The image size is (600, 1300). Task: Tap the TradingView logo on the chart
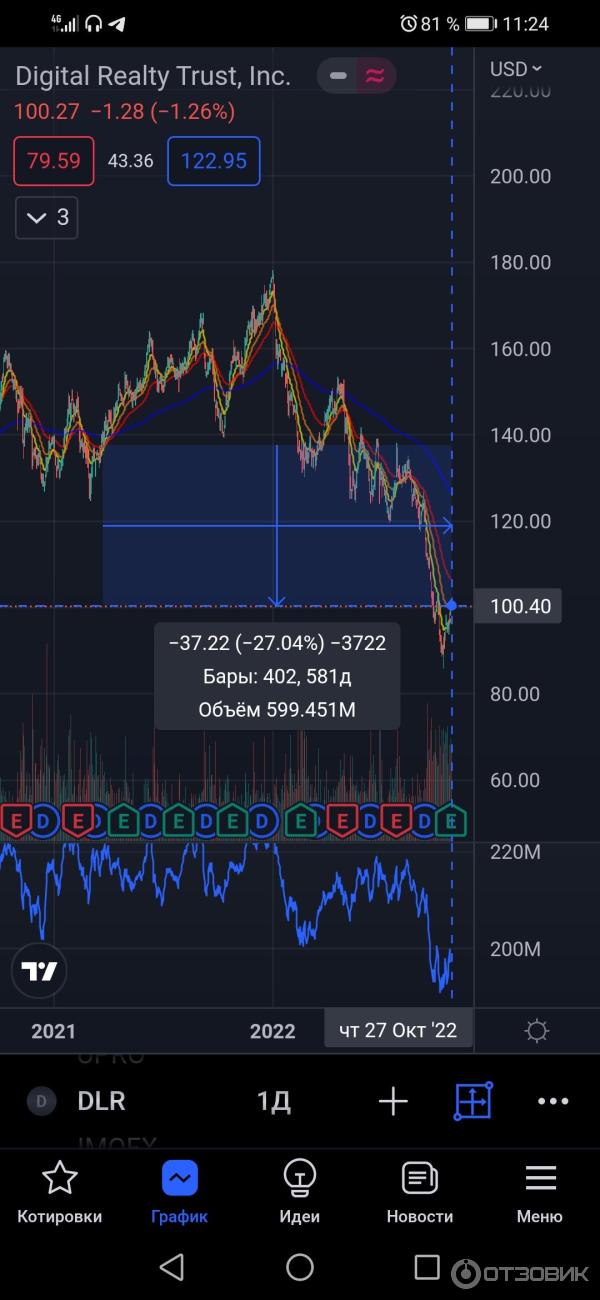[x=39, y=970]
